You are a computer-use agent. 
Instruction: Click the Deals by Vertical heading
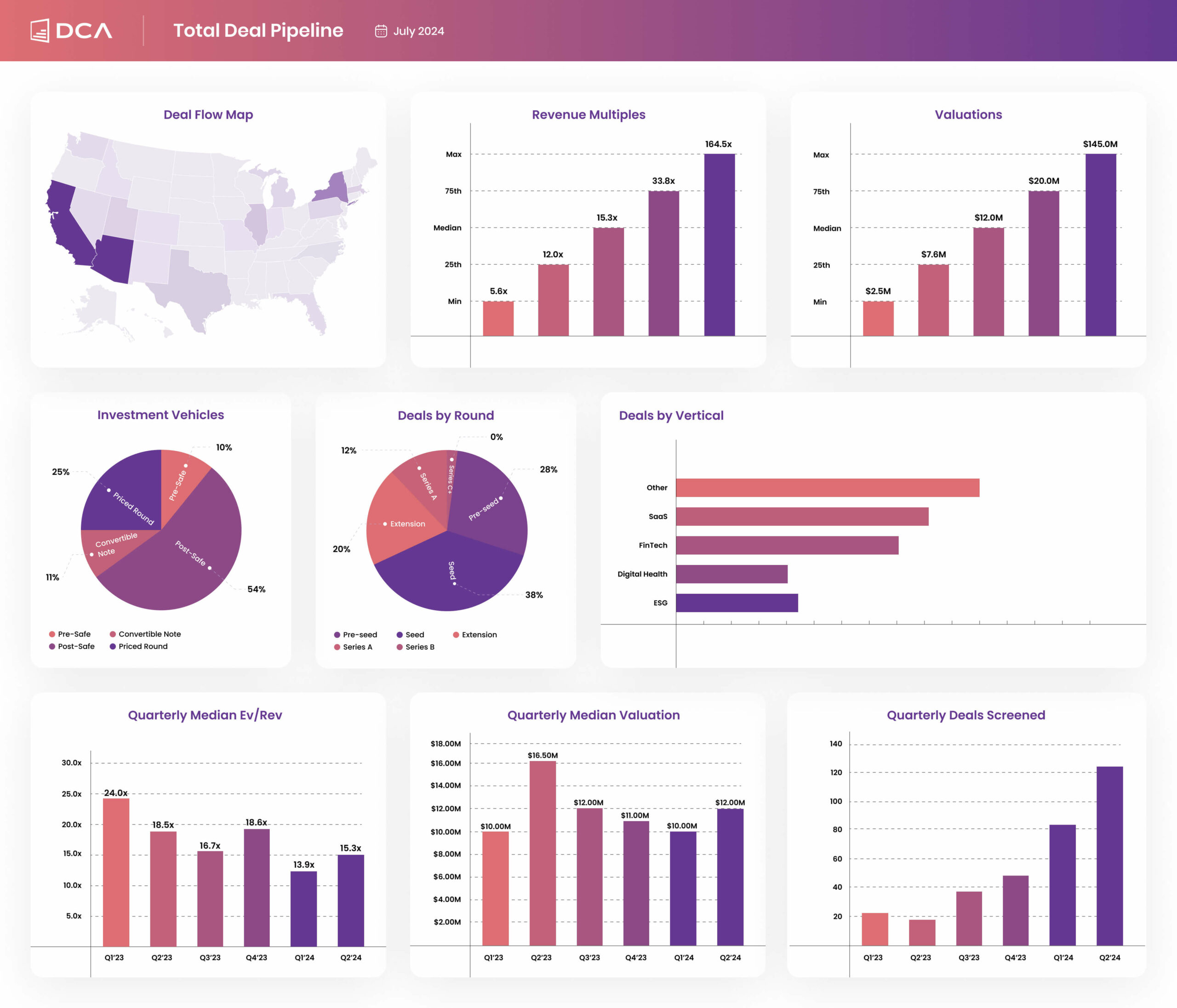pyautogui.click(x=671, y=415)
